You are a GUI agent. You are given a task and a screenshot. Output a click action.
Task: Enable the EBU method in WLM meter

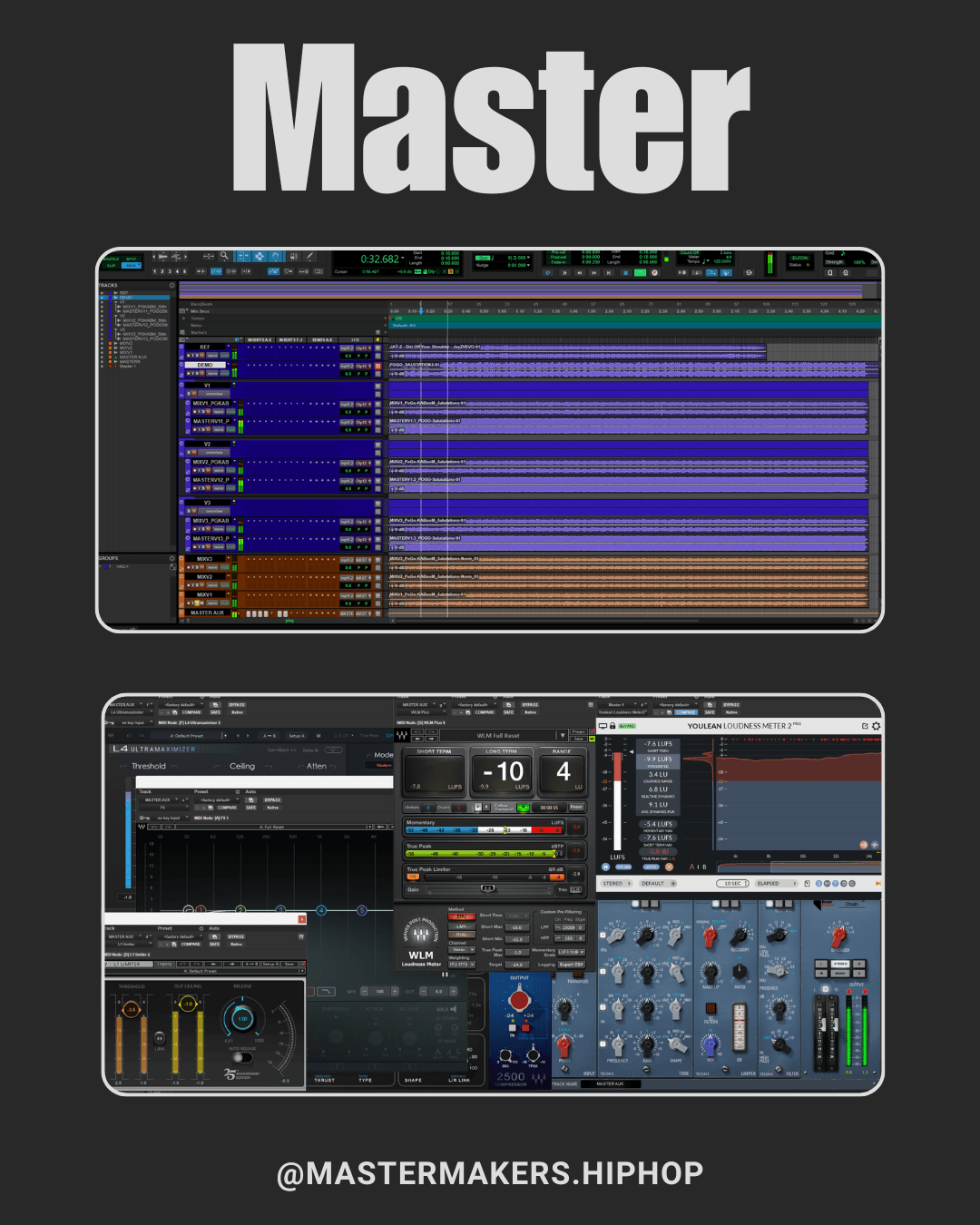[x=462, y=916]
